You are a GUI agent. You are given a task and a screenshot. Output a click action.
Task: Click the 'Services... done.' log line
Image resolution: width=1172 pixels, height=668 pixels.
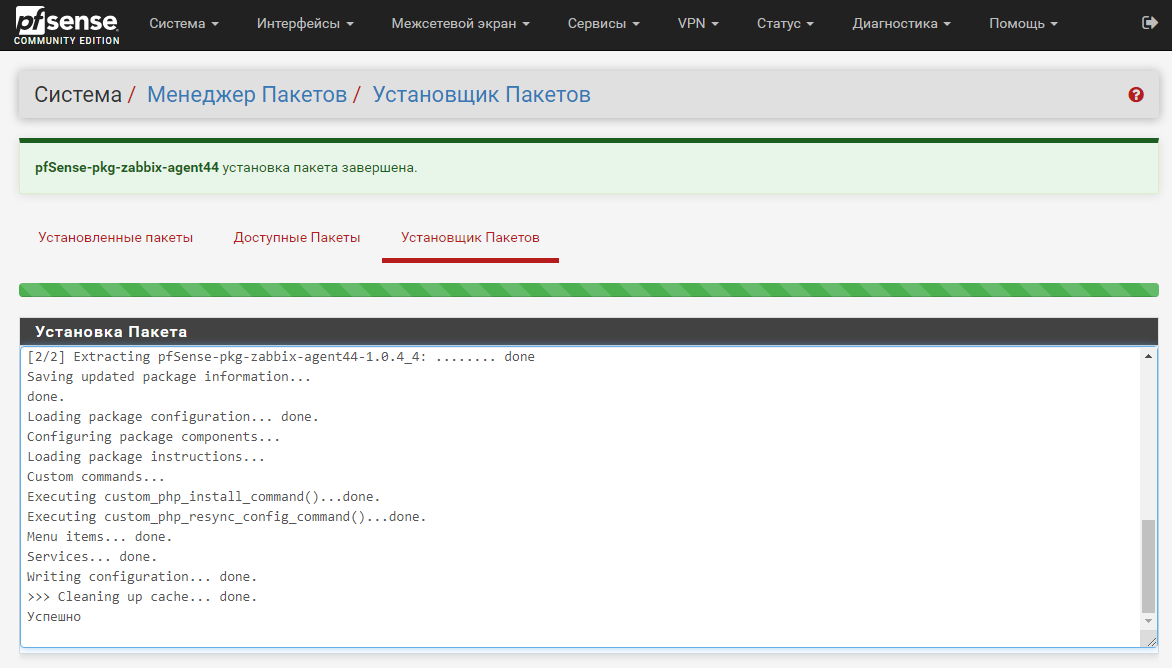click(x=92, y=557)
